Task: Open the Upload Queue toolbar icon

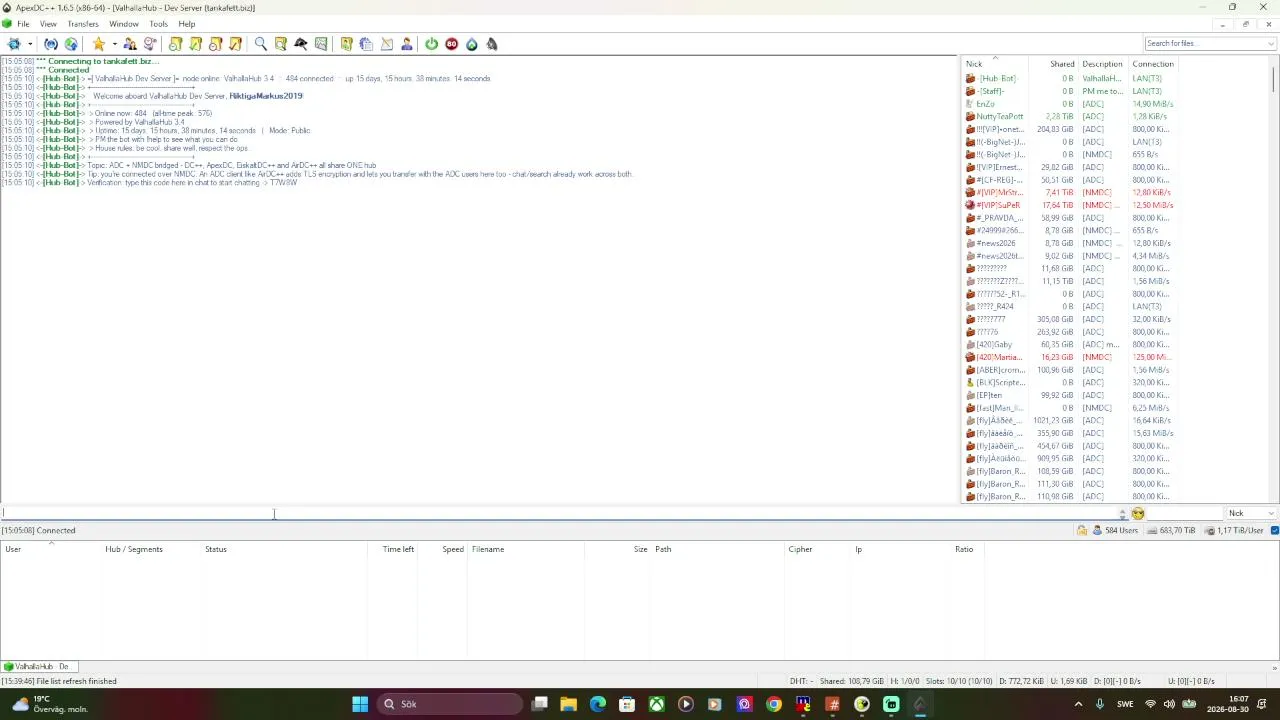Action: [x=216, y=44]
